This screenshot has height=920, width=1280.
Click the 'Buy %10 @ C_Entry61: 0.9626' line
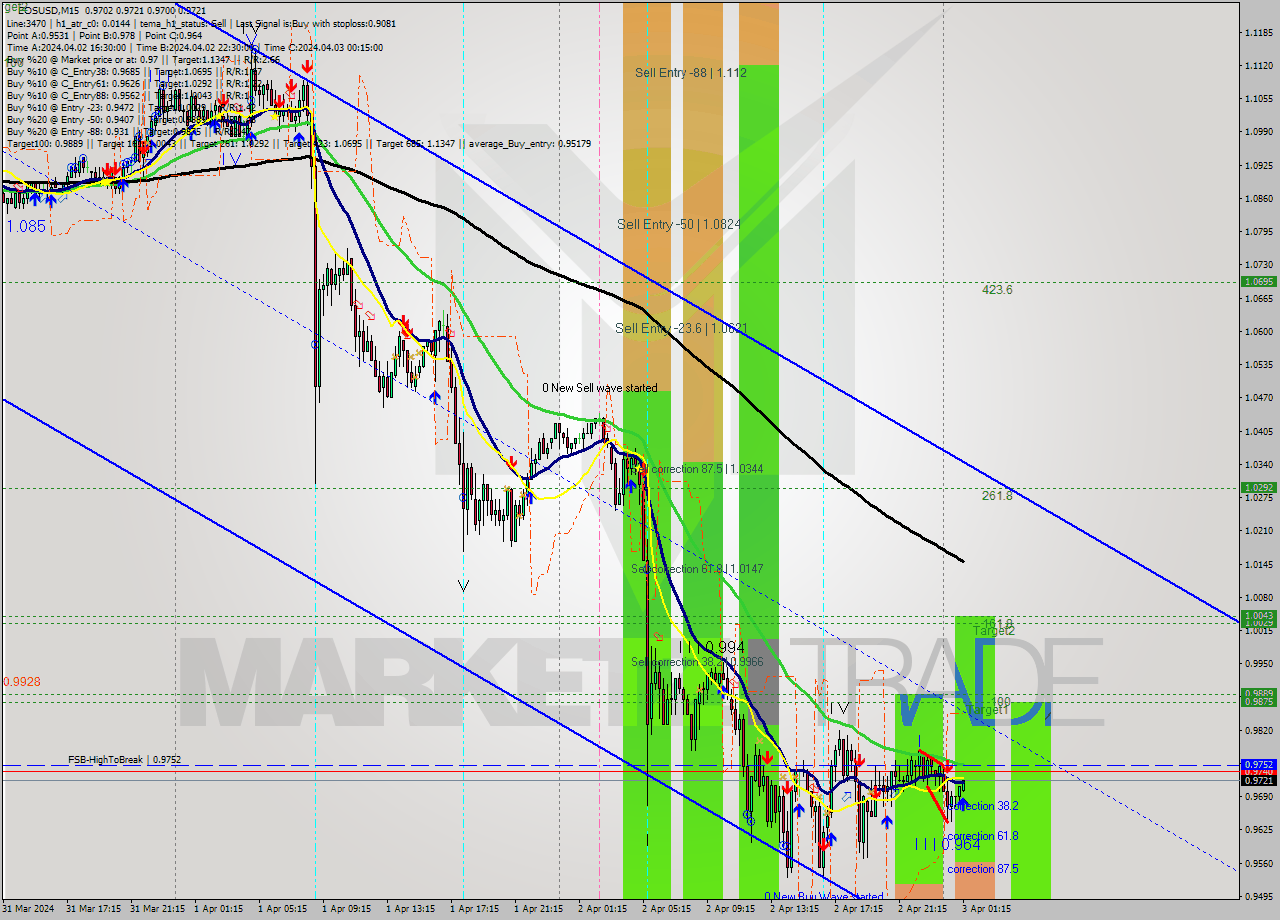point(73,85)
